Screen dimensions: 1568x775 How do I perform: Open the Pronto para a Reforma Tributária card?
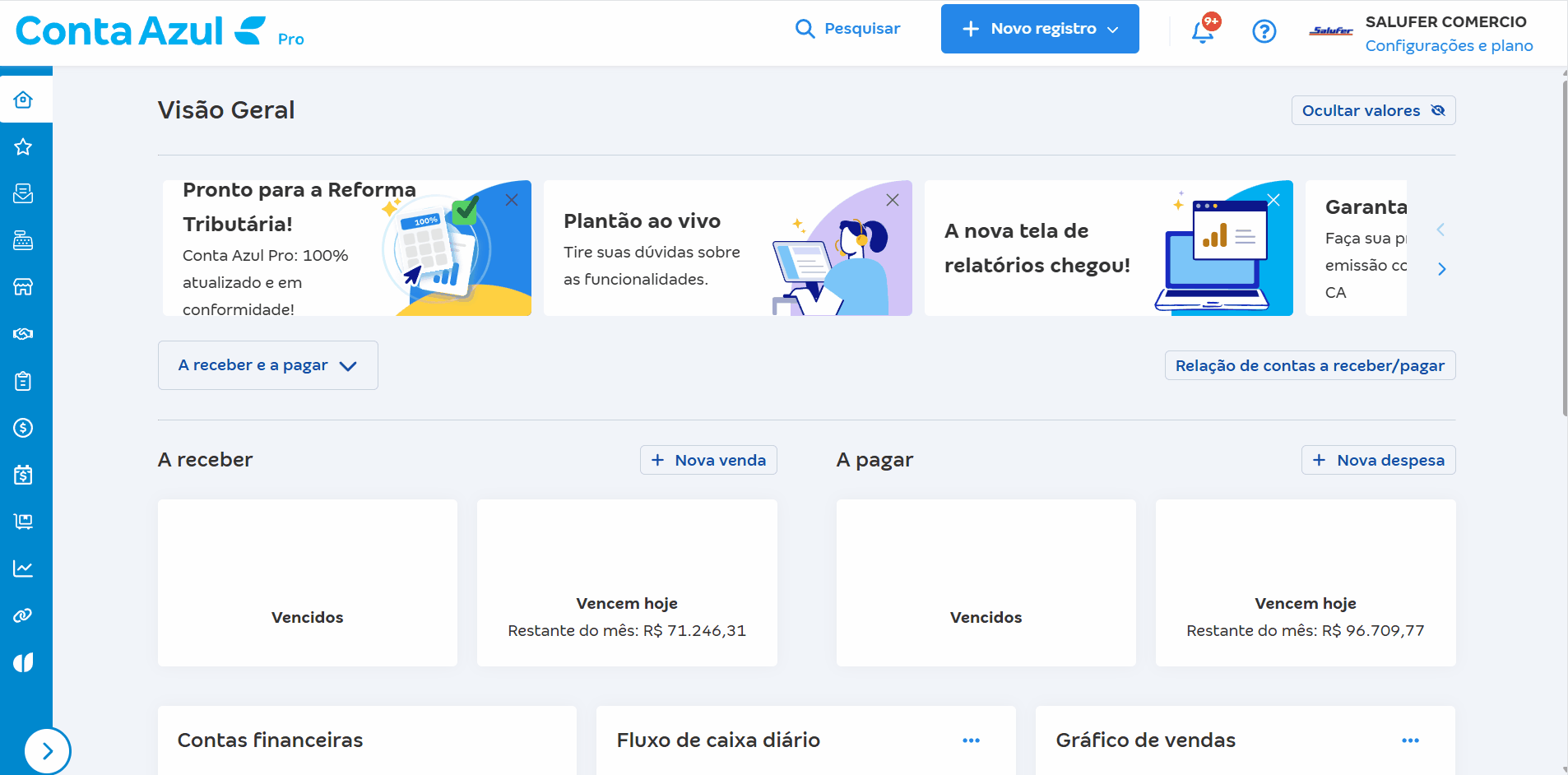[x=347, y=248]
